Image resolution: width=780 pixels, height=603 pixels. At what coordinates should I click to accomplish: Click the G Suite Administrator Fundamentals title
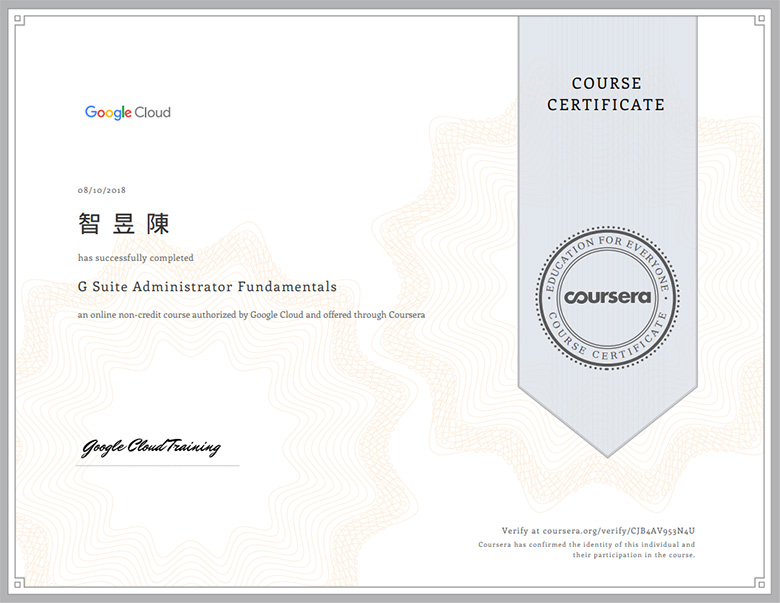click(207, 287)
